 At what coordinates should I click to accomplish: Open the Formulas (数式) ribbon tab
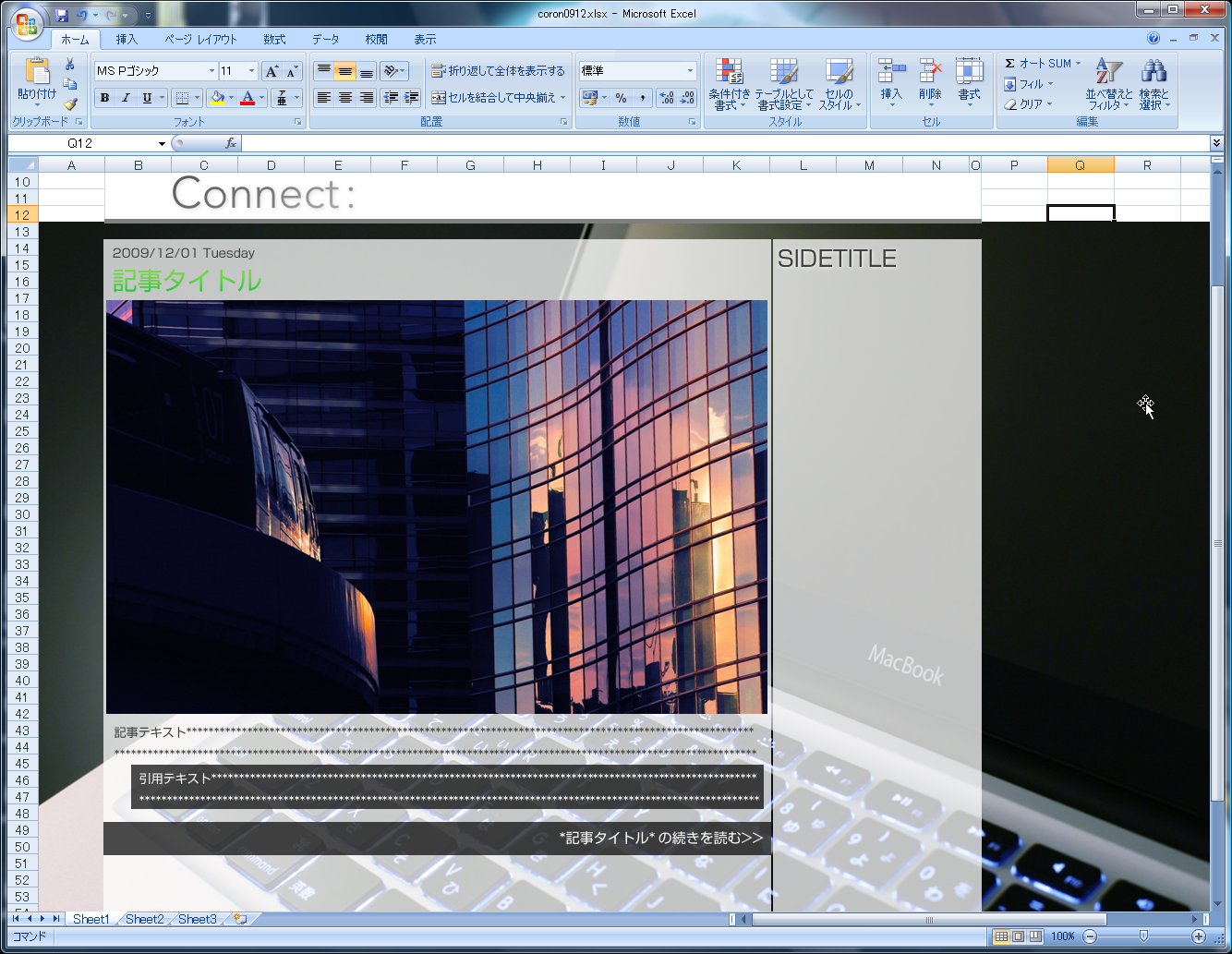[274, 40]
